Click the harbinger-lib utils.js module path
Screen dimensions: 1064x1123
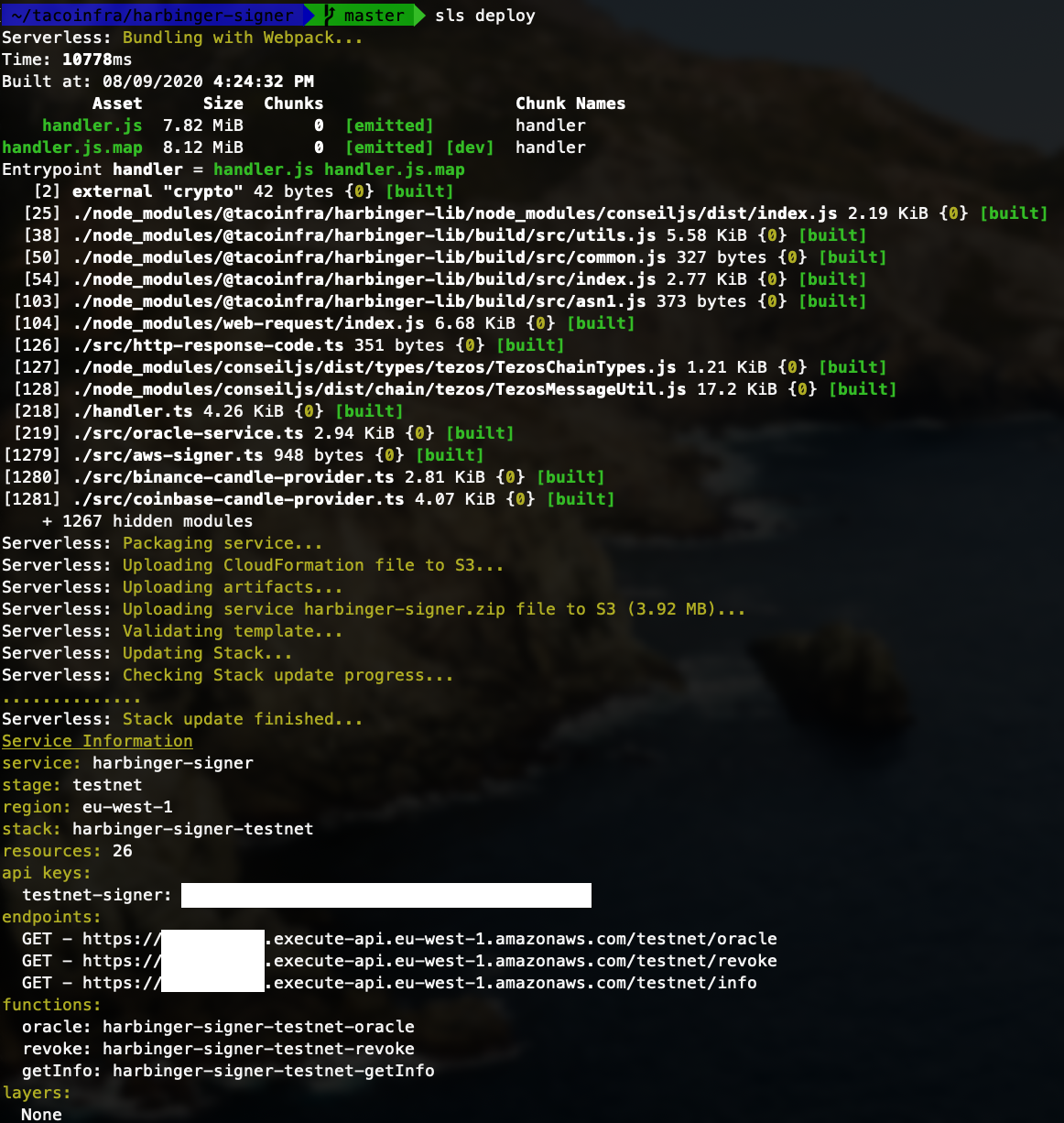click(x=364, y=235)
